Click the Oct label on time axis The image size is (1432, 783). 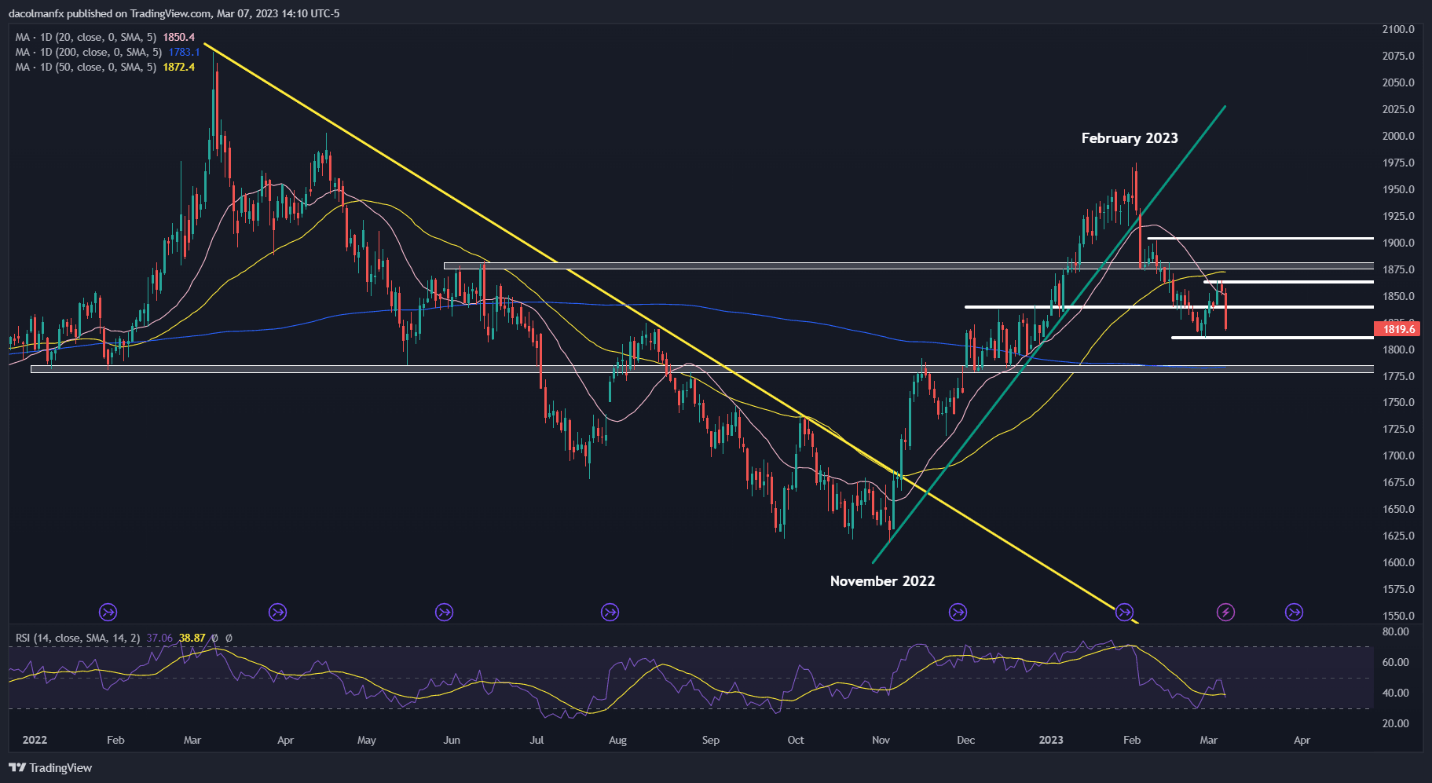click(796, 741)
